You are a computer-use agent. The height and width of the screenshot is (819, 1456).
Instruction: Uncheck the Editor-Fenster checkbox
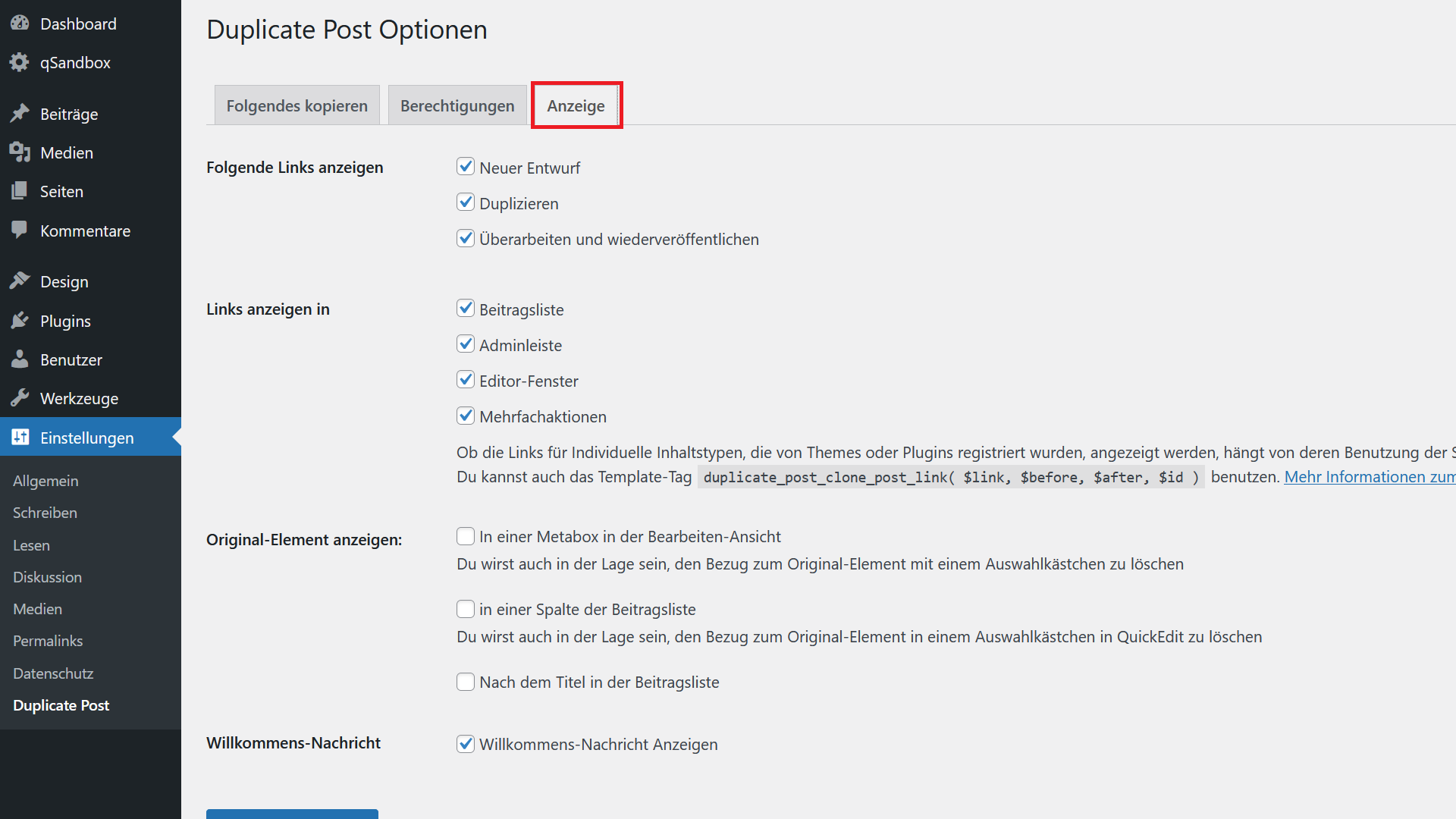[466, 380]
